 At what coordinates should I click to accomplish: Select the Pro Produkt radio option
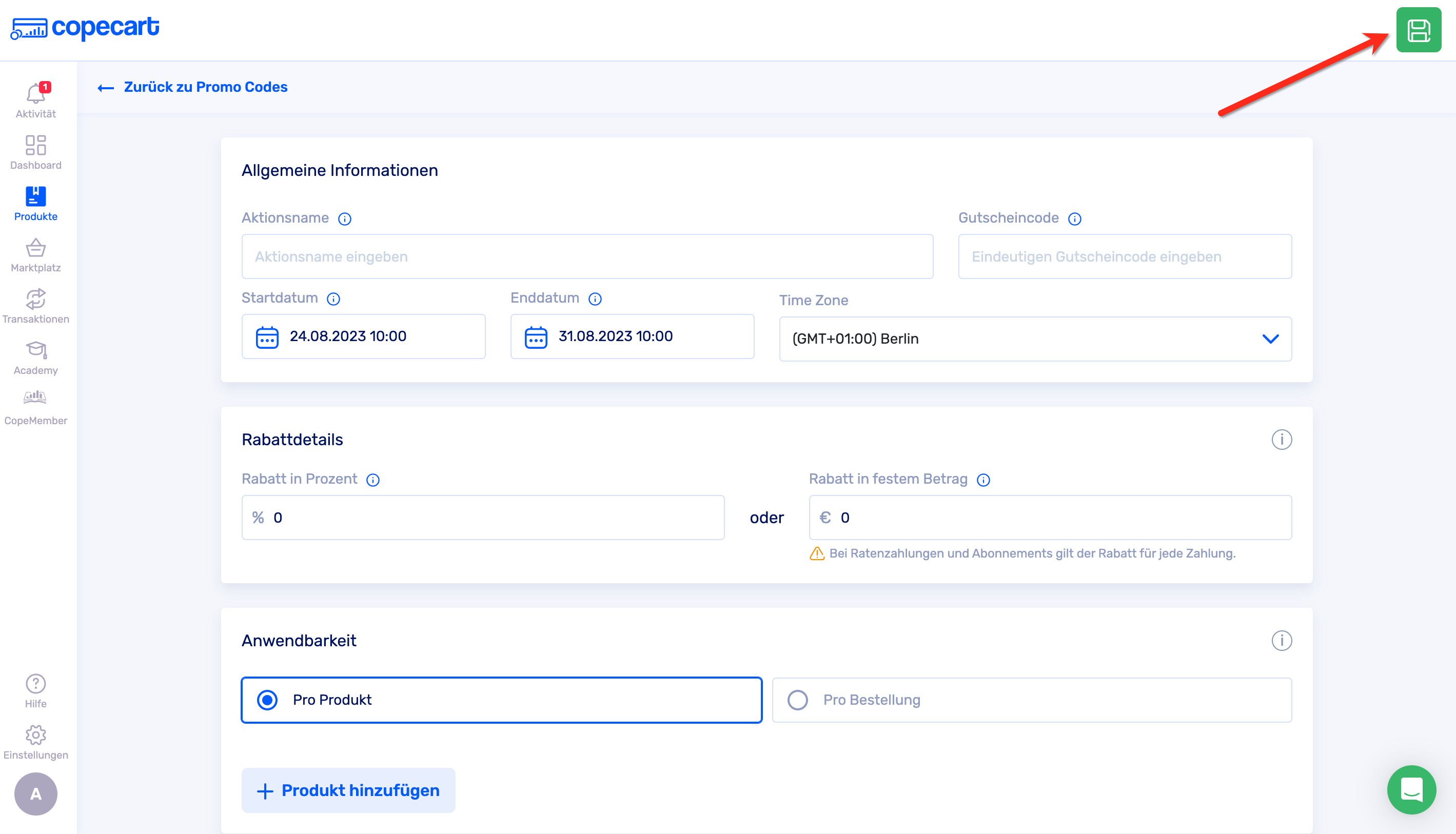pos(267,700)
